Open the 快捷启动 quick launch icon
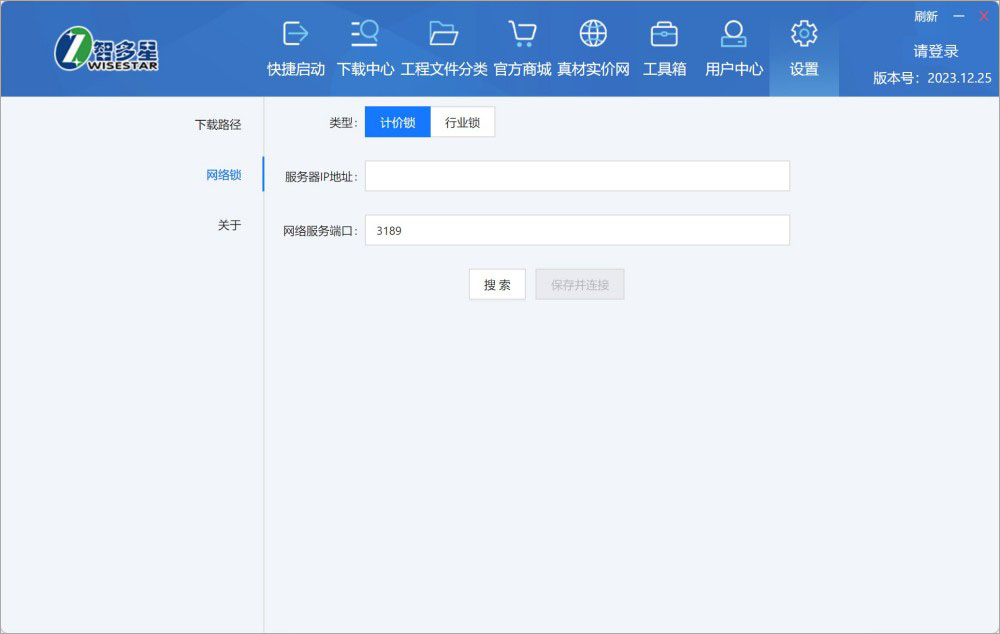This screenshot has width=1000, height=634. click(x=295, y=34)
